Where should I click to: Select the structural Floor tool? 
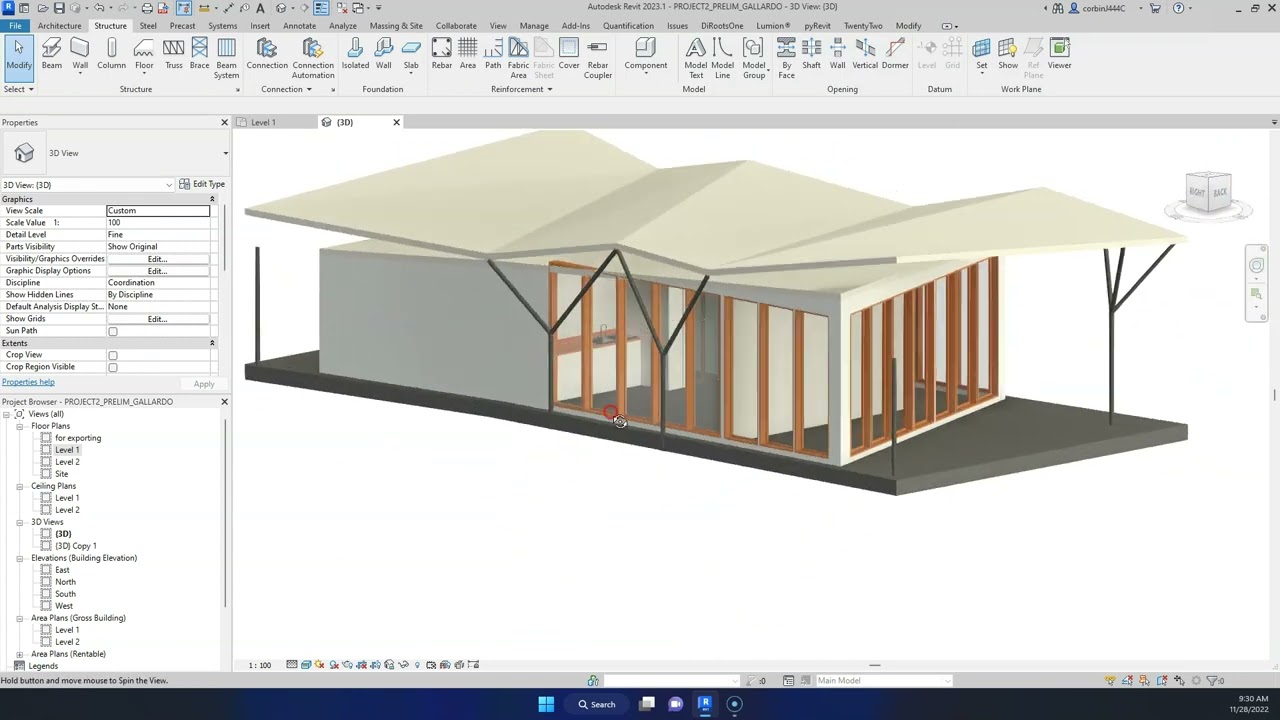tap(144, 54)
